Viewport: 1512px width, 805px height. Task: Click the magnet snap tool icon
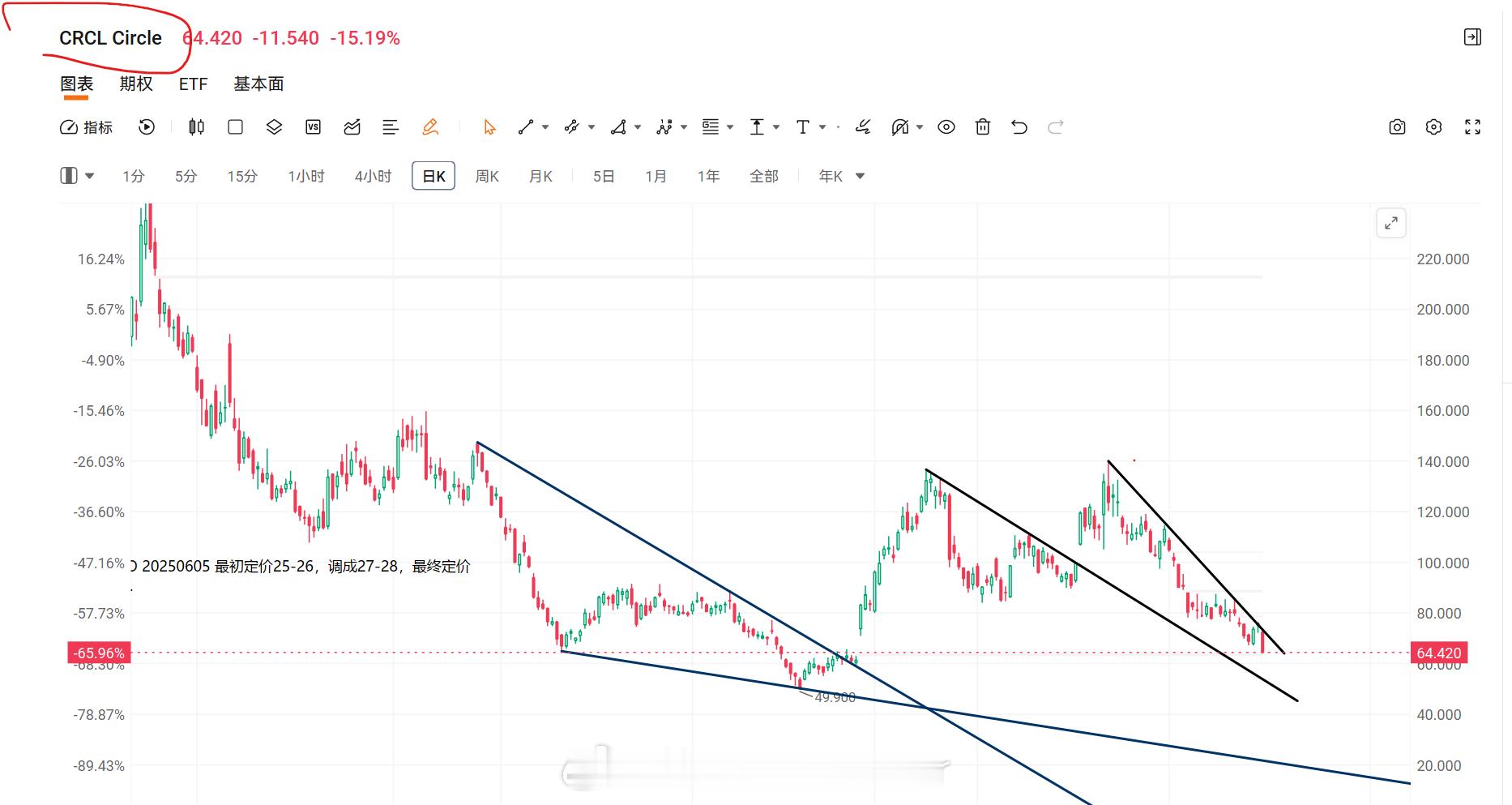pos(900,127)
